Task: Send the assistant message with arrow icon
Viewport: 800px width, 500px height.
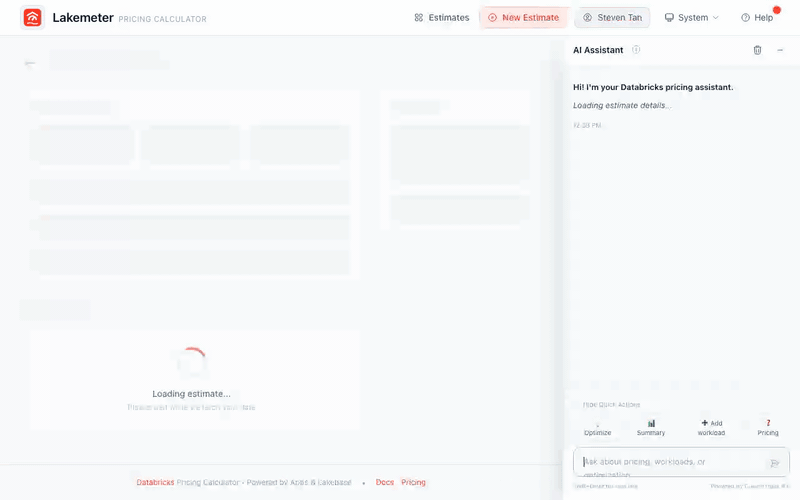Action: (x=774, y=463)
